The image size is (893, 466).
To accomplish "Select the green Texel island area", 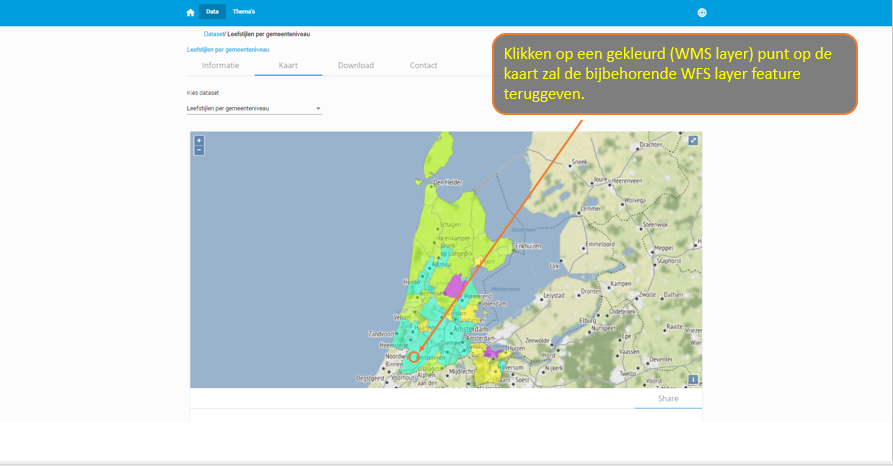I will pyautogui.click(x=439, y=154).
